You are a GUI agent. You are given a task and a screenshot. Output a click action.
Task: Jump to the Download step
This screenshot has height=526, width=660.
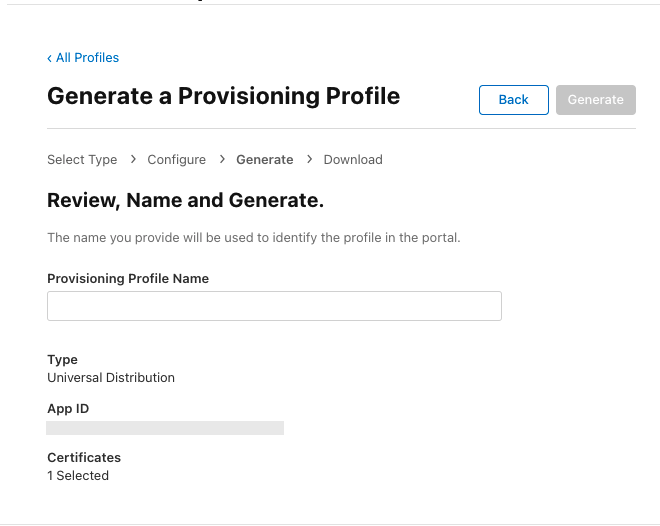tap(353, 160)
